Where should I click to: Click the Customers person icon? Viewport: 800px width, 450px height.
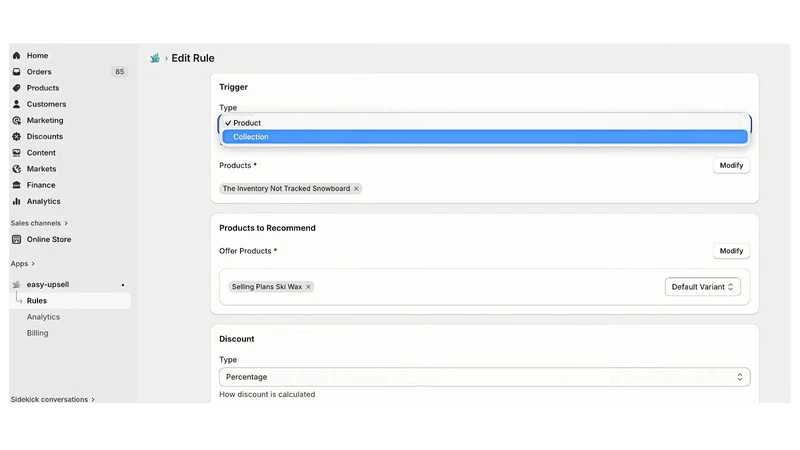coord(16,104)
